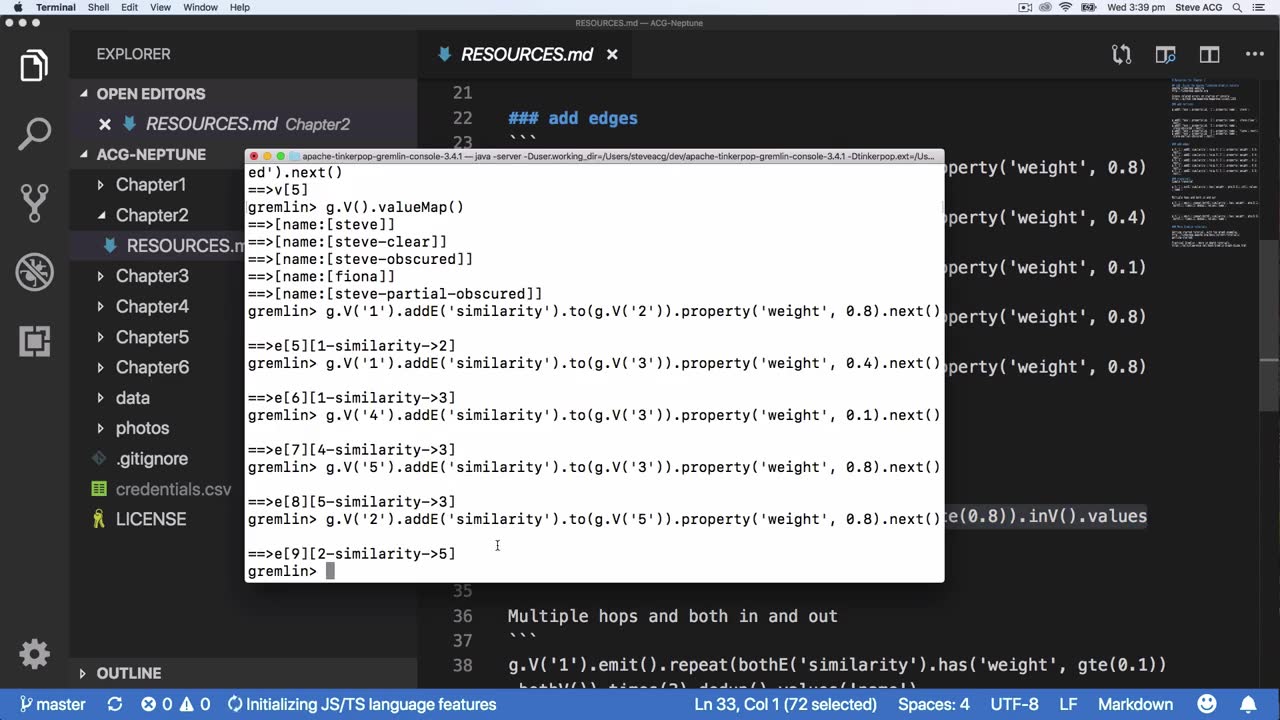
Task: Select the RESOURCES.md editor tab
Action: pos(527,55)
